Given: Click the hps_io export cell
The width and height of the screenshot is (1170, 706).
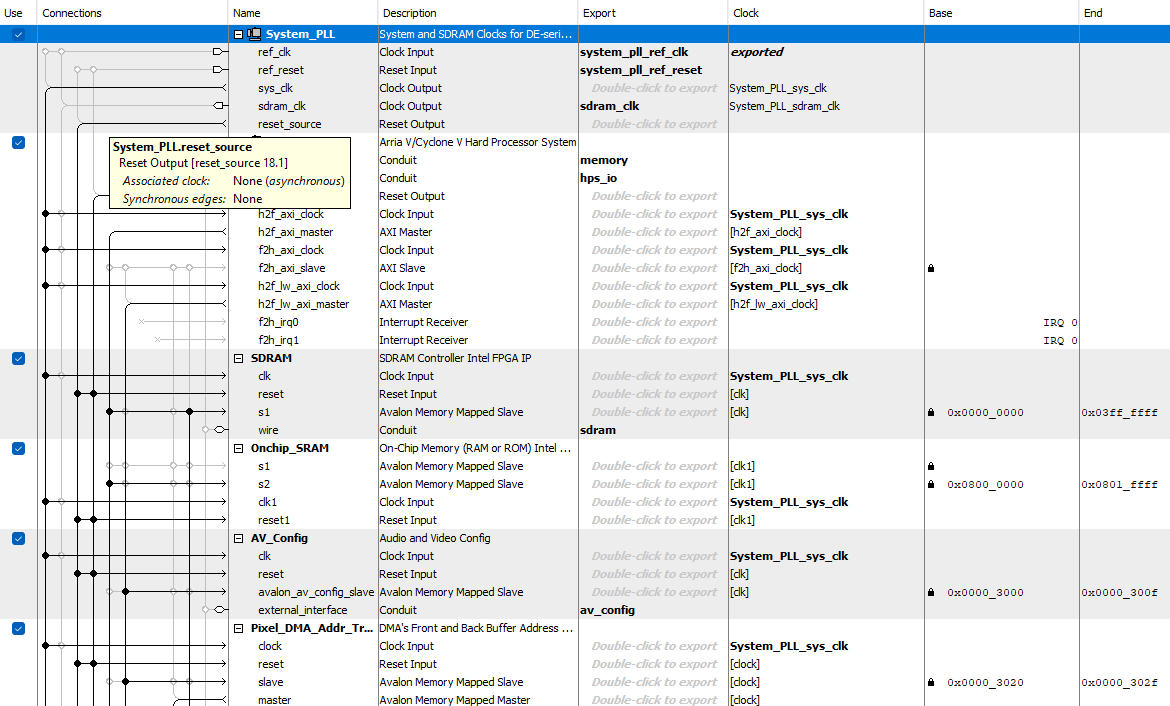Looking at the screenshot, I should 598,178.
